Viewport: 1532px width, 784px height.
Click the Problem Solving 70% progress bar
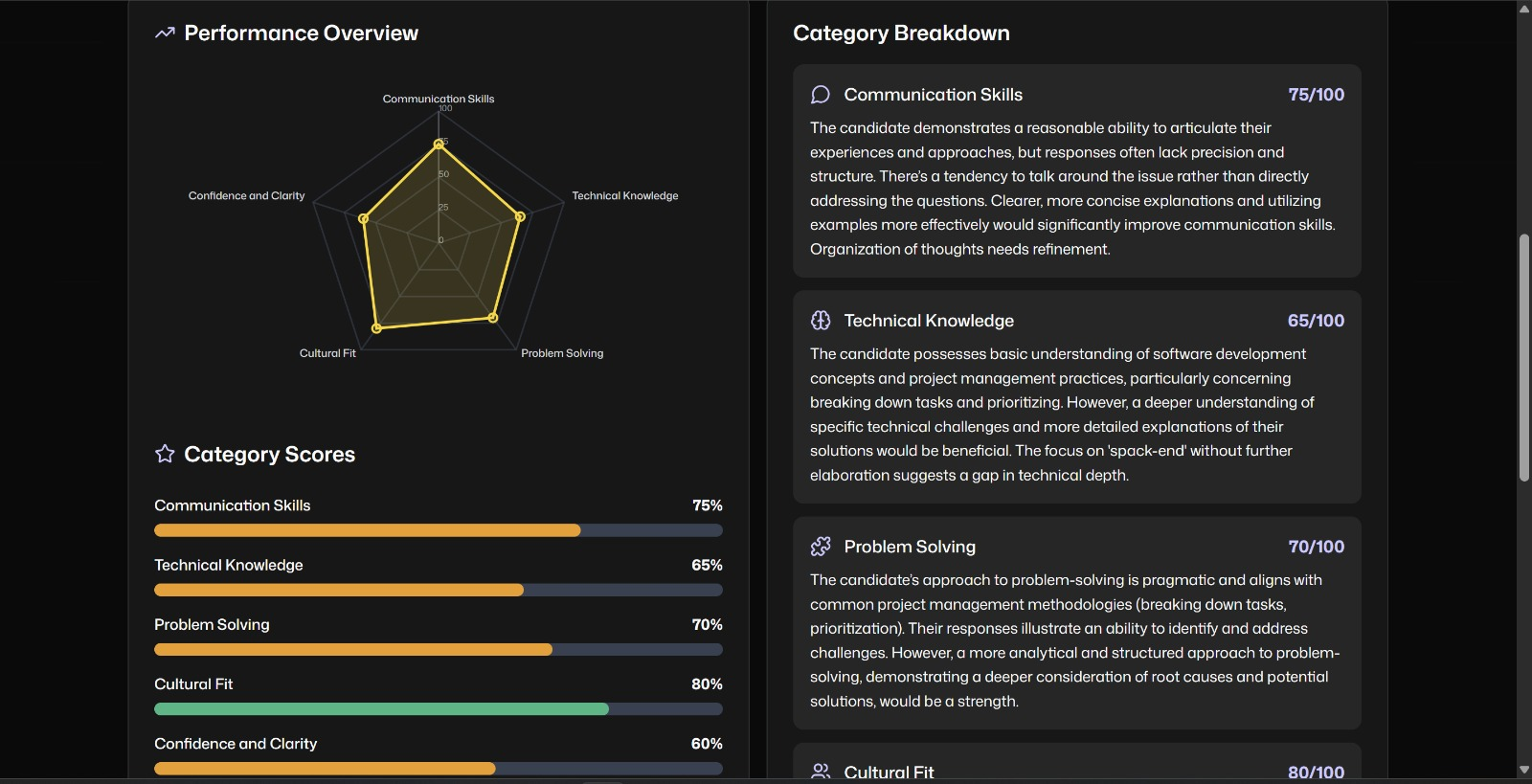(438, 650)
